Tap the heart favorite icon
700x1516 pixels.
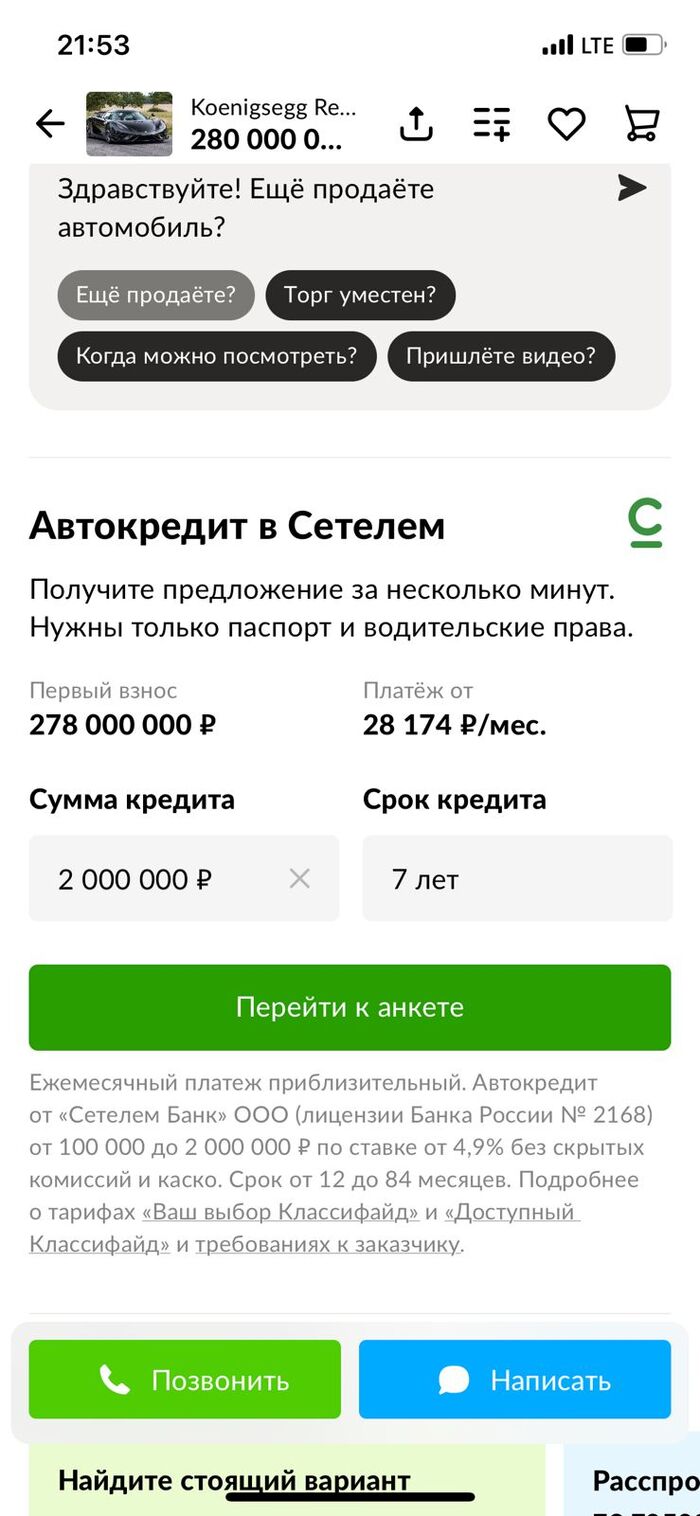click(566, 124)
